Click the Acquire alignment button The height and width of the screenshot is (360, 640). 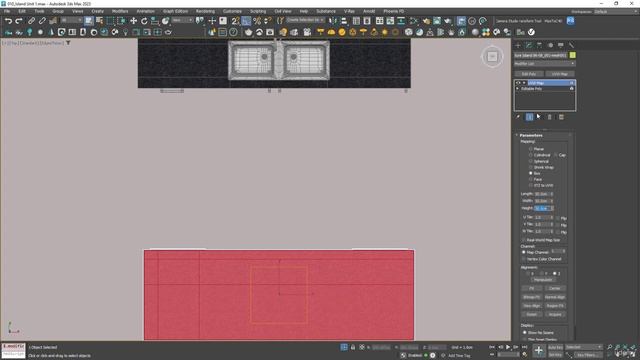click(555, 314)
